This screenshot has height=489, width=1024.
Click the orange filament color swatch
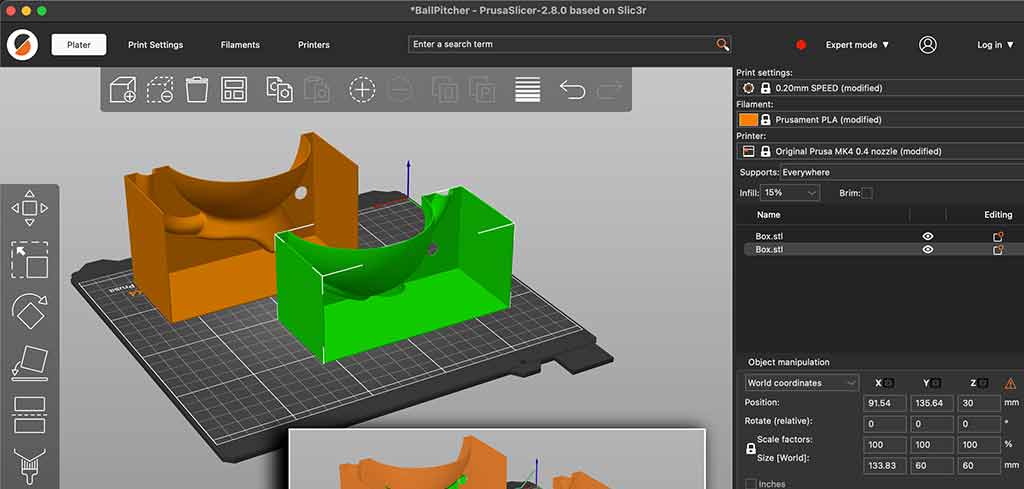(x=748, y=120)
